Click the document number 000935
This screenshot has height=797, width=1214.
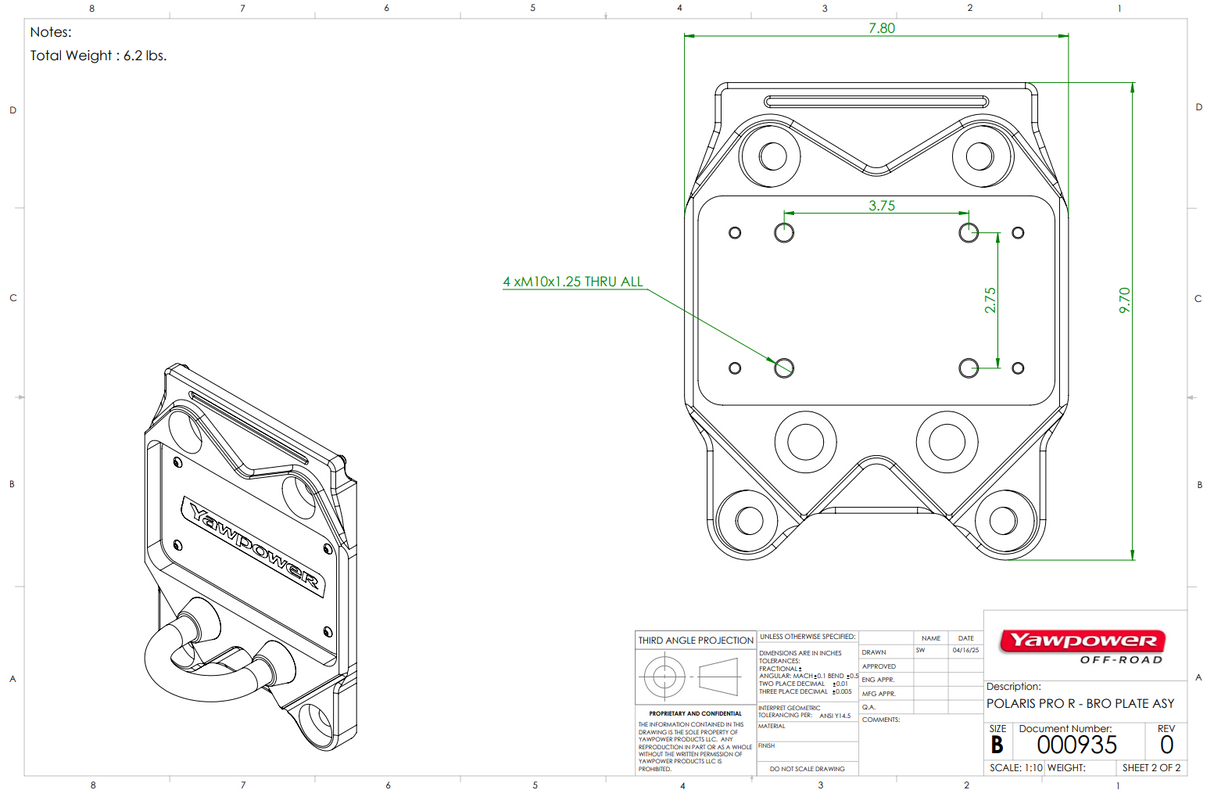pos(1076,745)
